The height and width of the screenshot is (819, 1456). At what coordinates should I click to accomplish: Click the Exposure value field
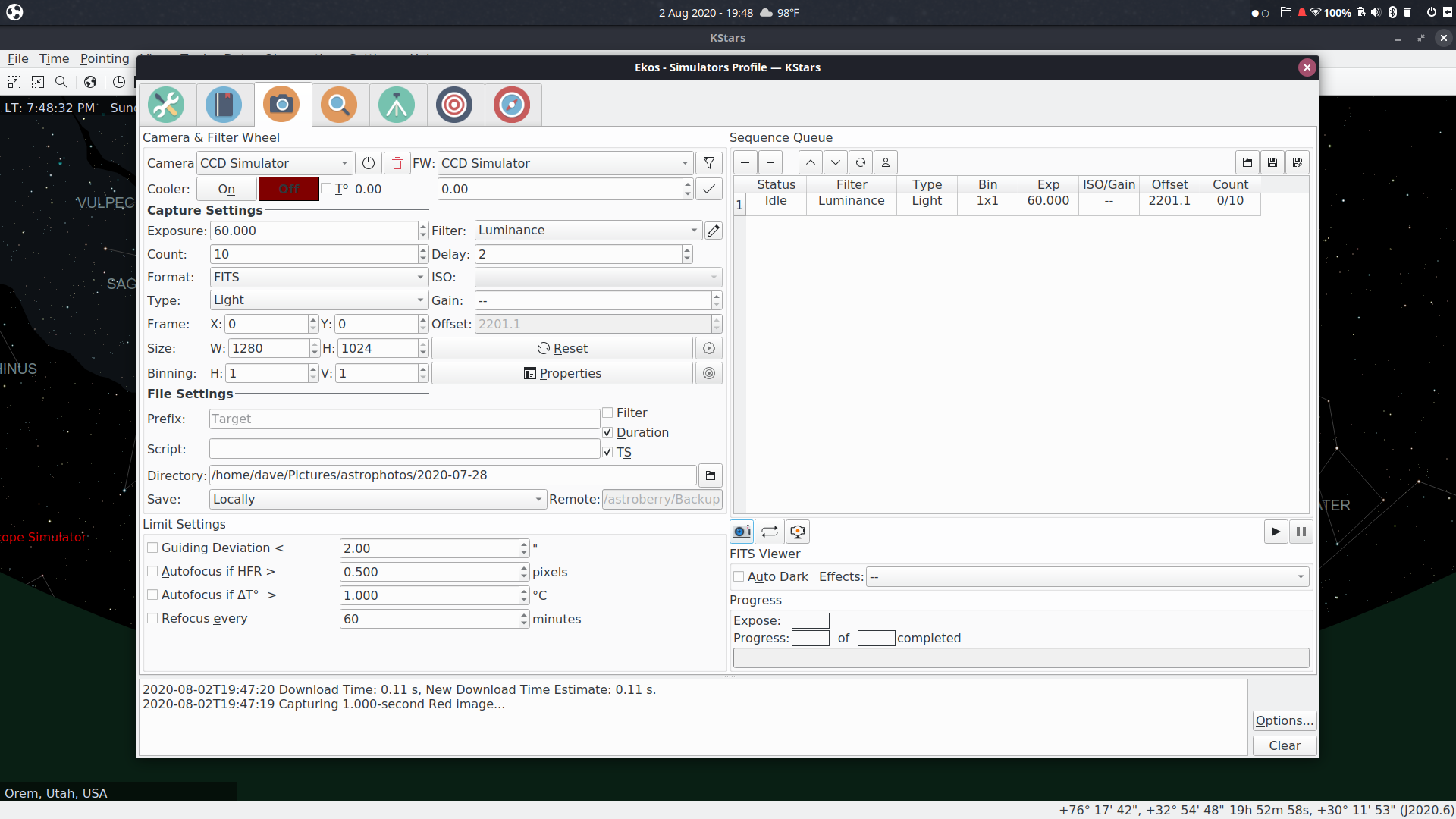(x=315, y=231)
